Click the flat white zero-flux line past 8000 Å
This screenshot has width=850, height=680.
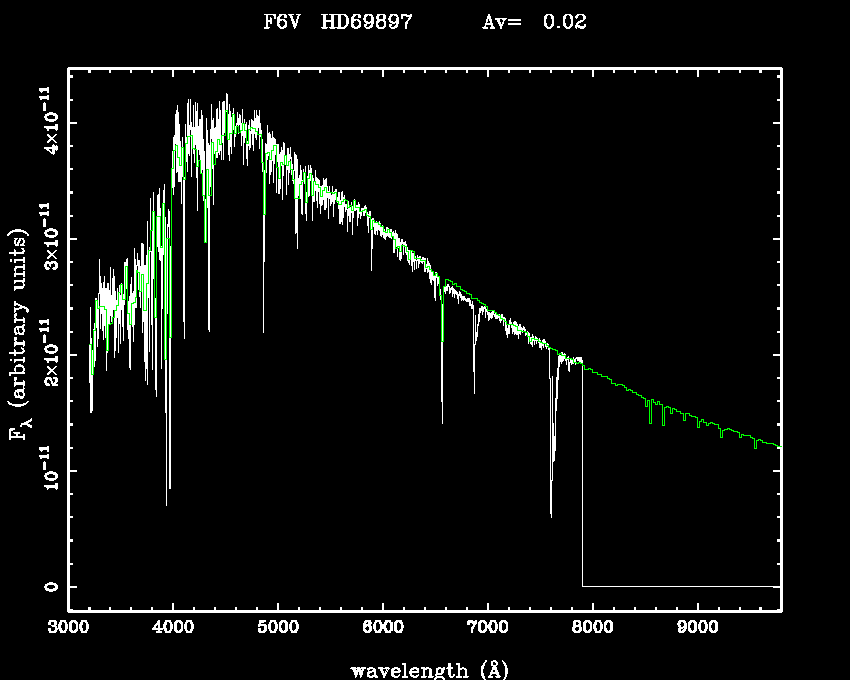click(x=680, y=586)
